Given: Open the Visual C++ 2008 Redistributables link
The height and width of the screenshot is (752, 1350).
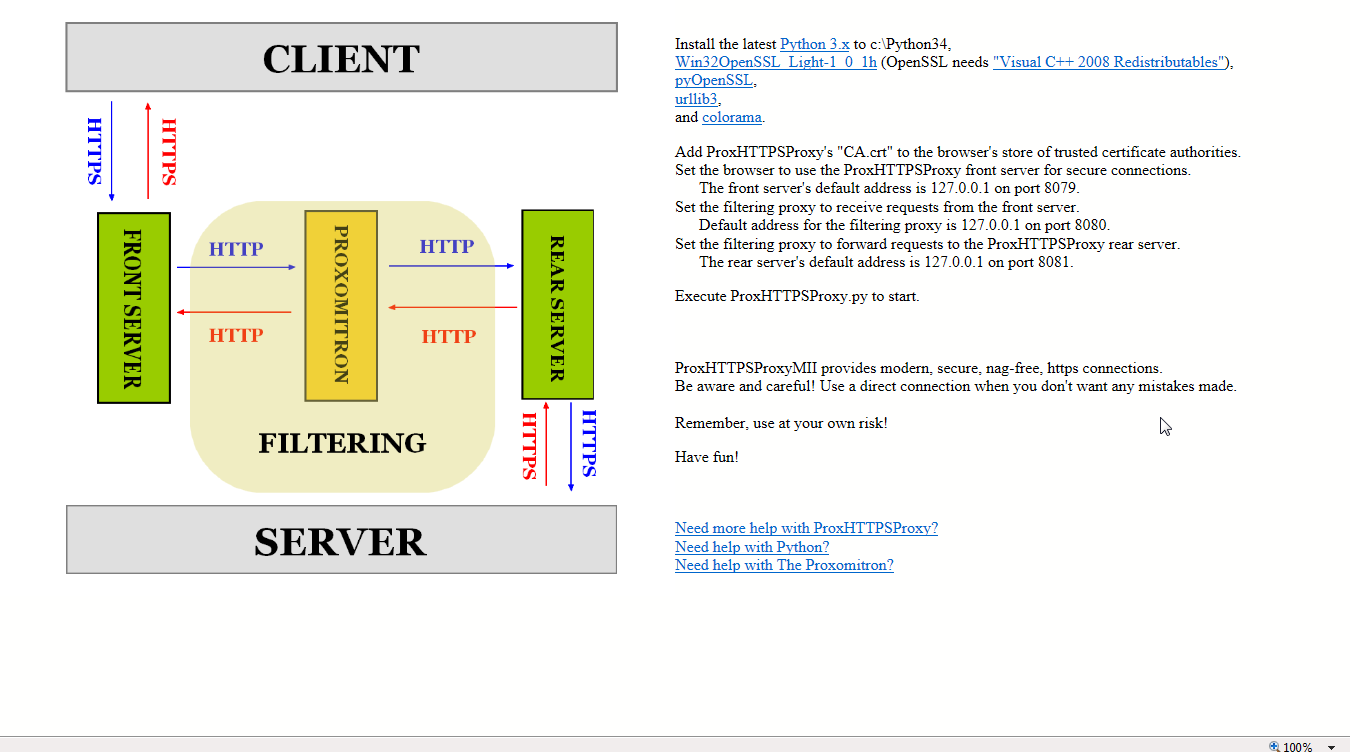Looking at the screenshot, I should click(1110, 62).
